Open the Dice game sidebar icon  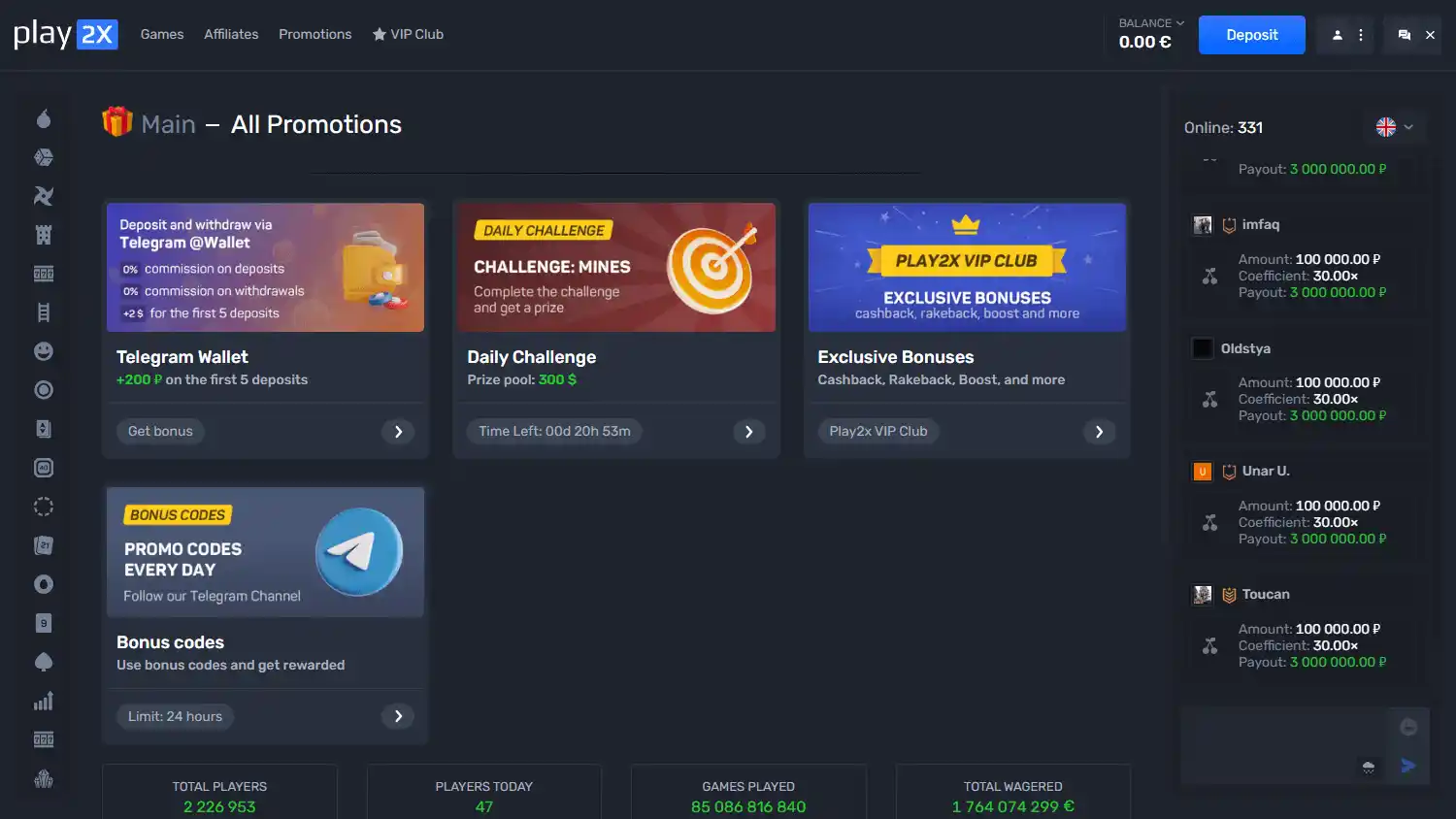44,157
